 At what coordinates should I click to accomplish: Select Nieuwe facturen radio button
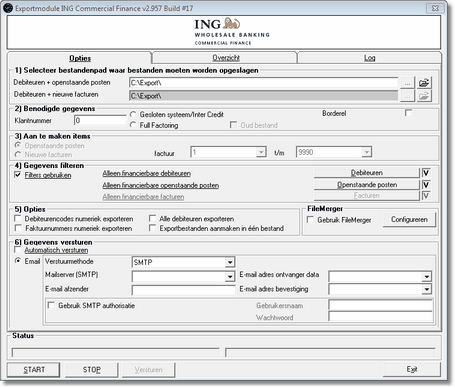(18, 154)
